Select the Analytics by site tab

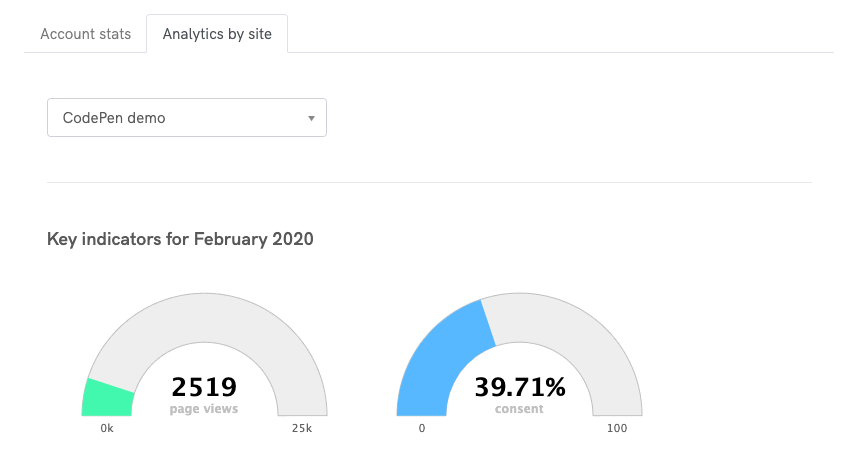point(217,34)
